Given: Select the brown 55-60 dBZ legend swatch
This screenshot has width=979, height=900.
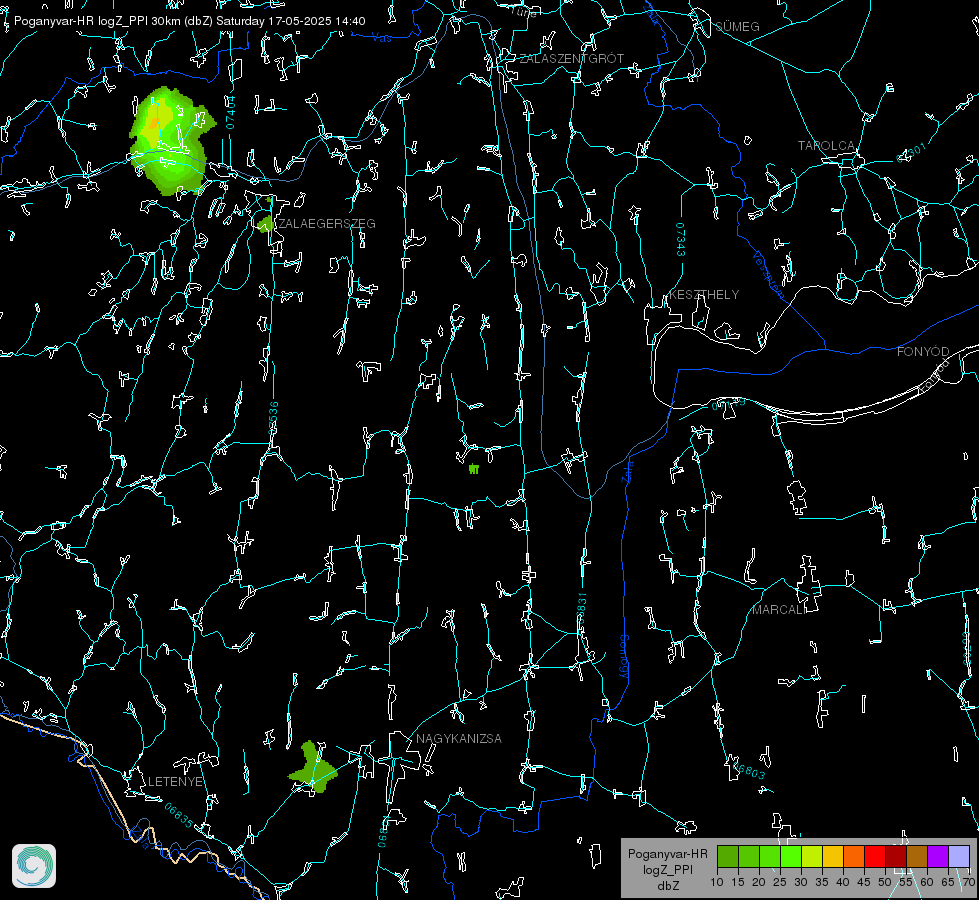Looking at the screenshot, I should coord(917,856).
